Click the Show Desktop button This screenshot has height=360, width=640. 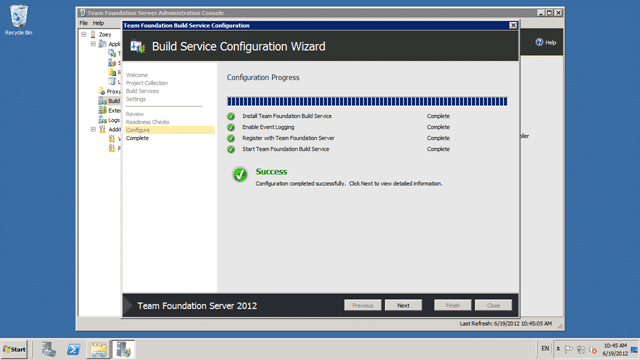(x=635, y=349)
